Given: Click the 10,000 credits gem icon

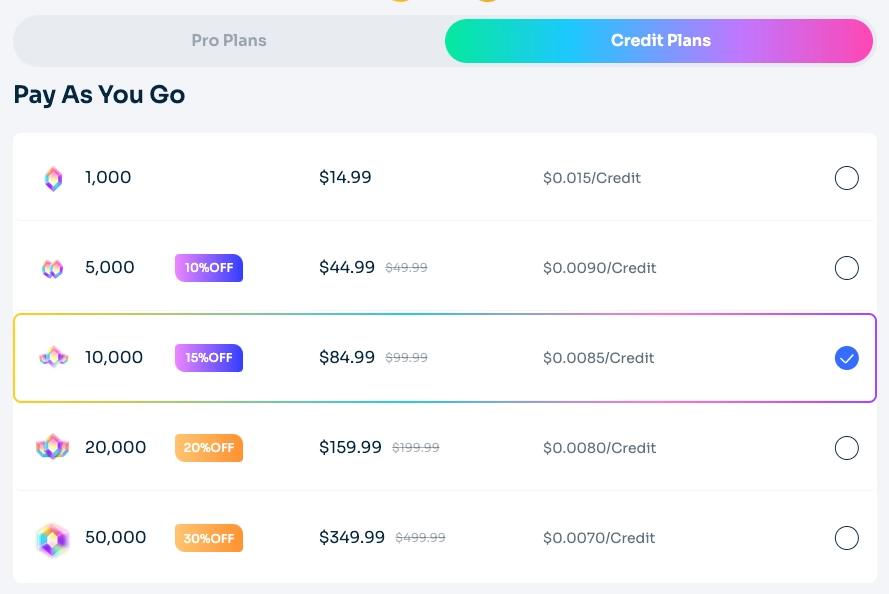Looking at the screenshot, I should (53, 358).
